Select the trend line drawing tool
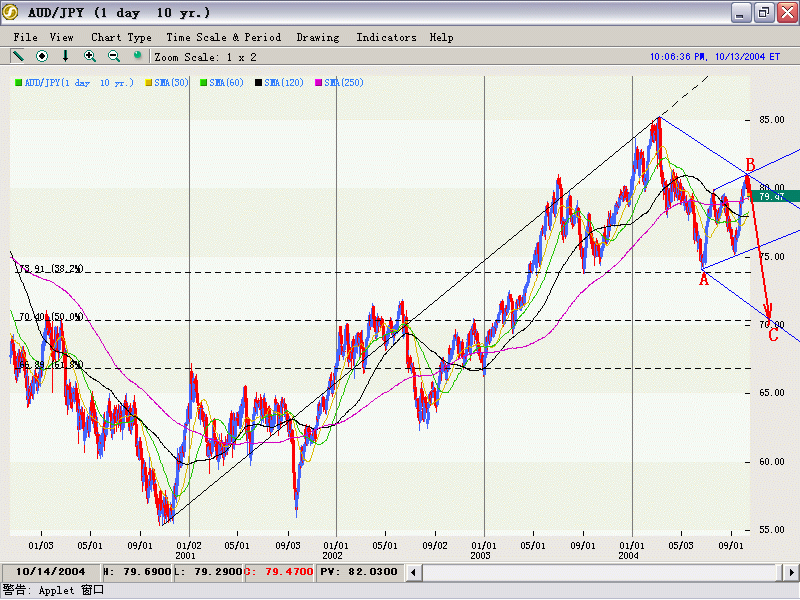 tap(18, 57)
